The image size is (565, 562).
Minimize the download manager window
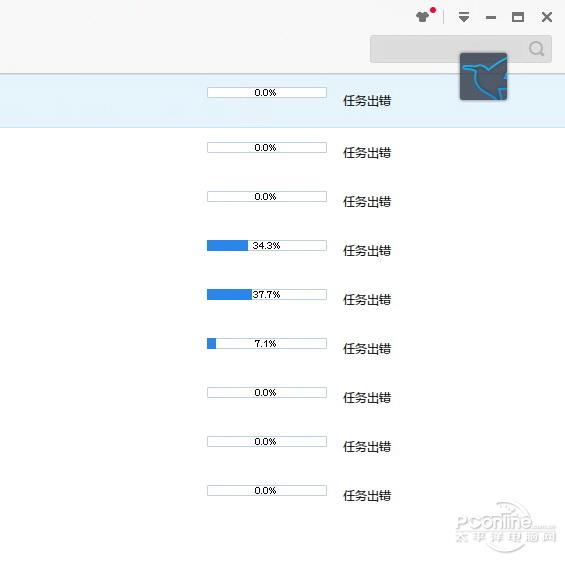pyautogui.click(x=491, y=17)
